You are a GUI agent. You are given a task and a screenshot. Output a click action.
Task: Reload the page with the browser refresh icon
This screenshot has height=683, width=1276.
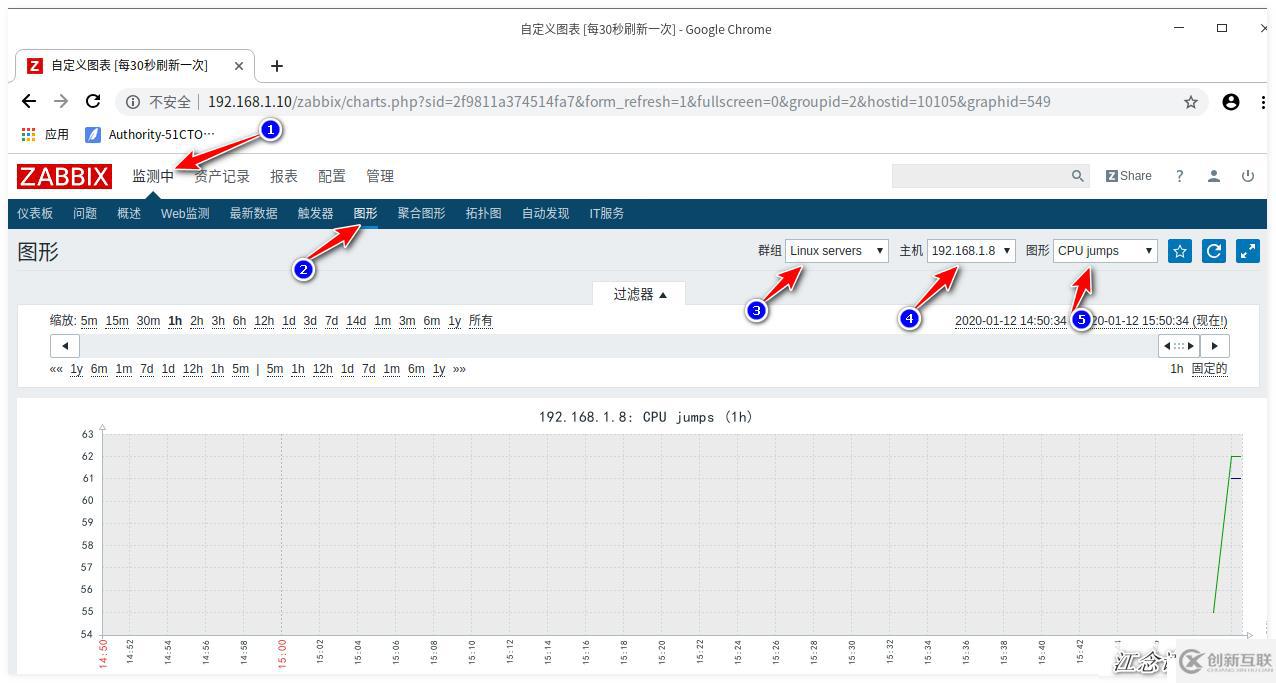93,101
